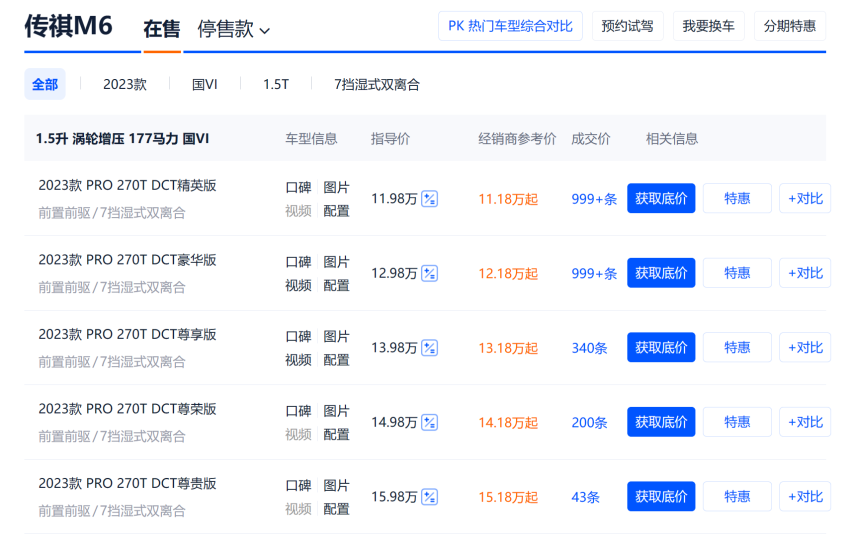Filter by 2023款
This screenshot has height=550, width=852.
click(x=125, y=84)
